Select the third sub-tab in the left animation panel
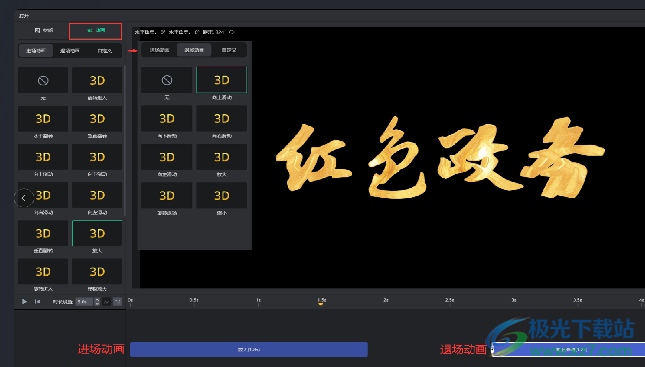The image size is (645, 367). click(104, 51)
